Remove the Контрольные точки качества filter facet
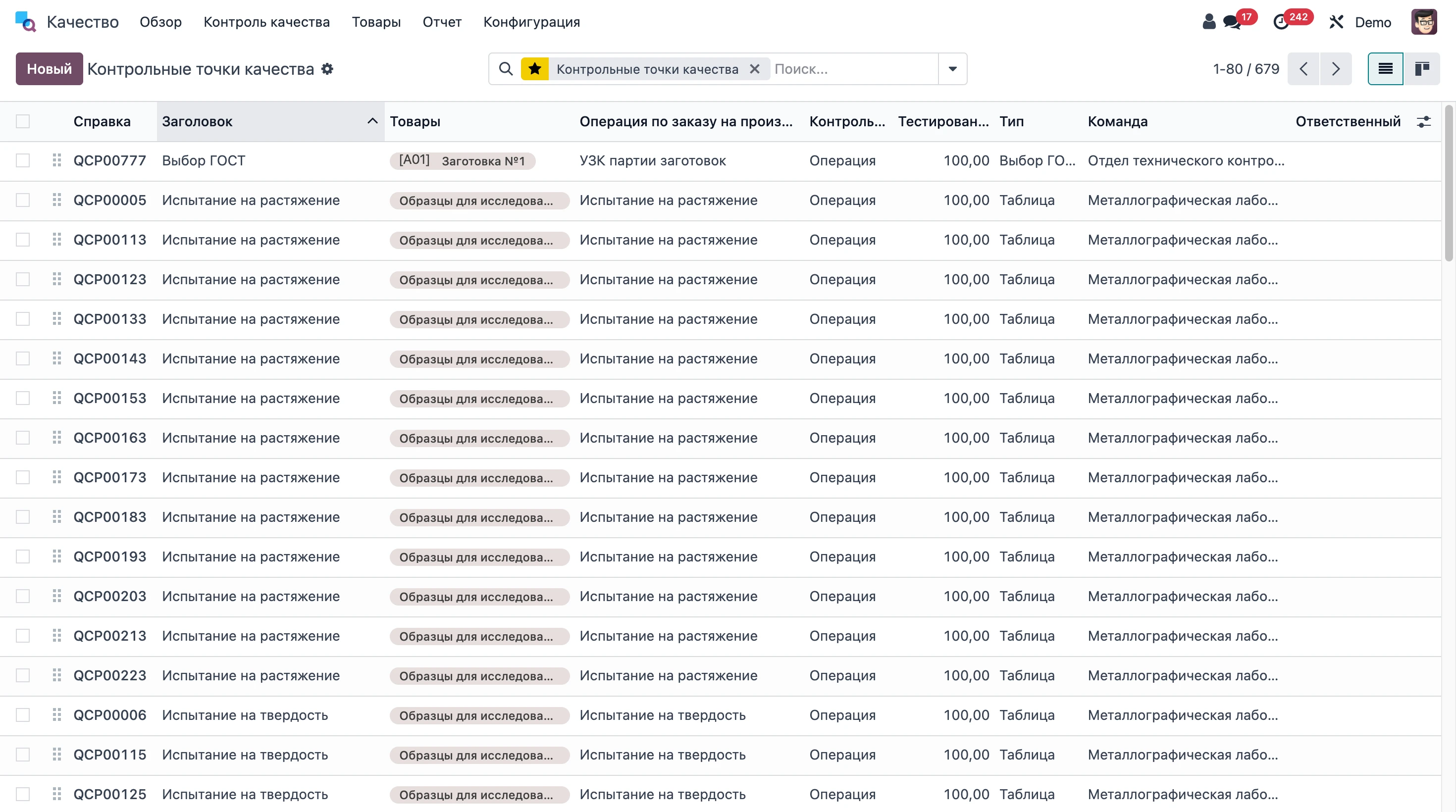Image resolution: width=1456 pixels, height=812 pixels. pyautogui.click(x=755, y=69)
